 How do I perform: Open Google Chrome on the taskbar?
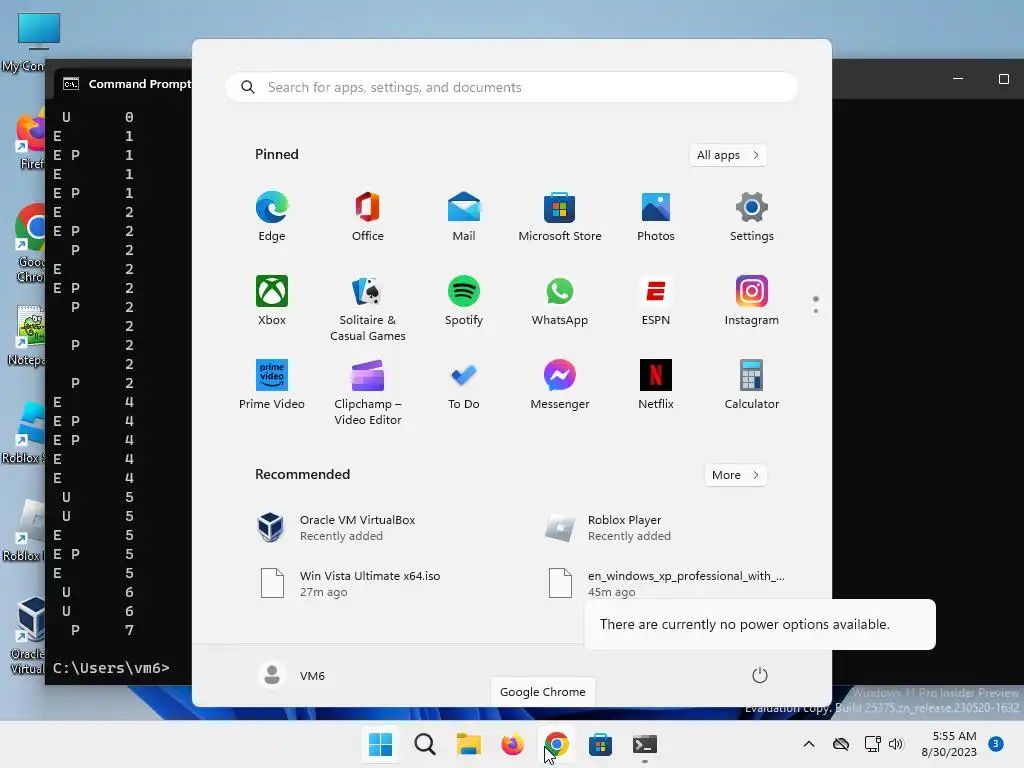coord(556,744)
